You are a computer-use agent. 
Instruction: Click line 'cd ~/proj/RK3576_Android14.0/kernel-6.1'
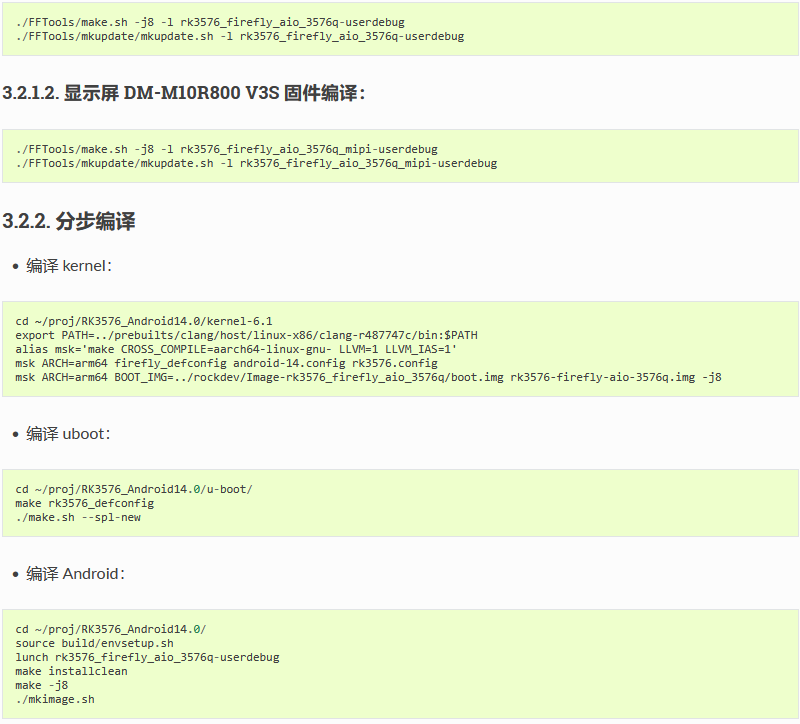(x=144, y=321)
